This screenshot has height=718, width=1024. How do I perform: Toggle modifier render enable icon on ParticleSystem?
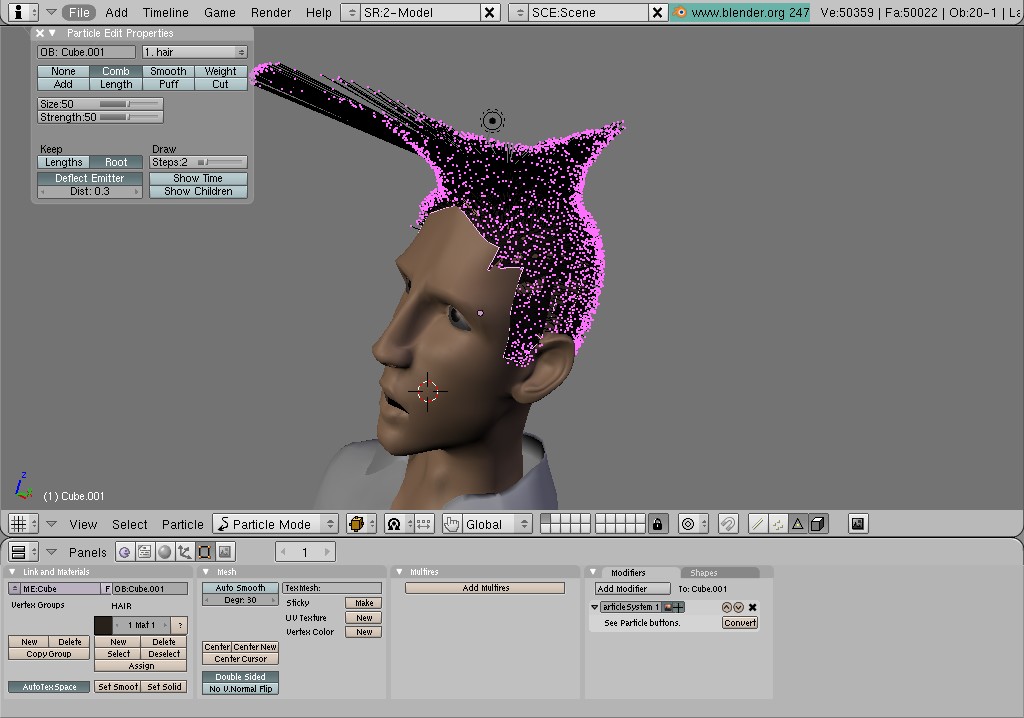click(x=668, y=607)
